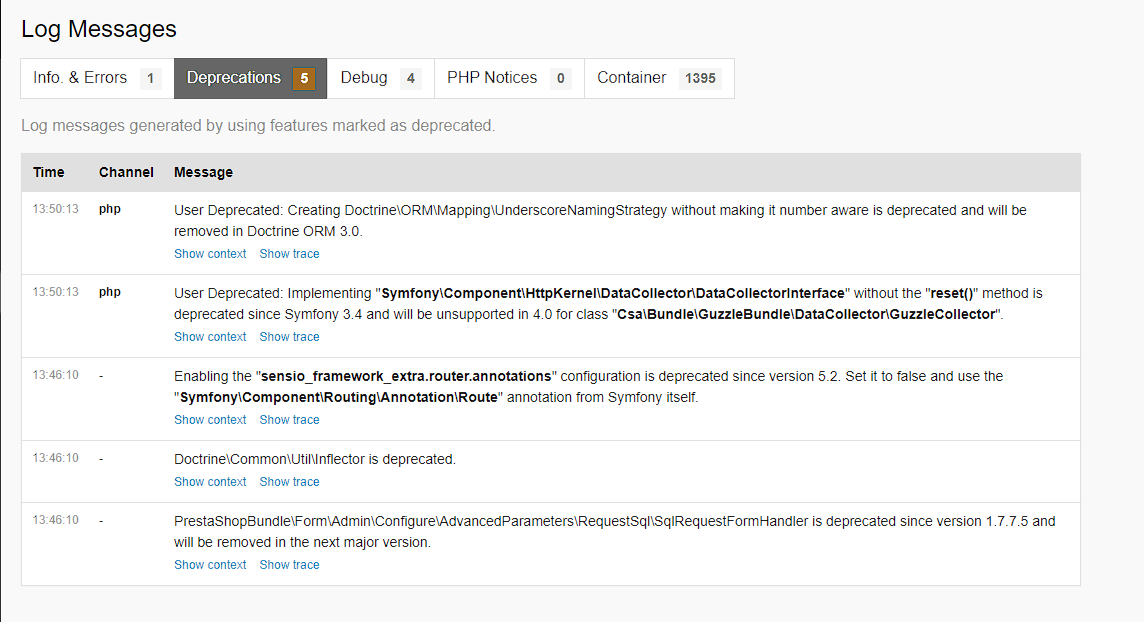Expand trace for sensio_framework_extra router annotations message
The width and height of the screenshot is (1144, 622).
pyautogui.click(x=289, y=420)
